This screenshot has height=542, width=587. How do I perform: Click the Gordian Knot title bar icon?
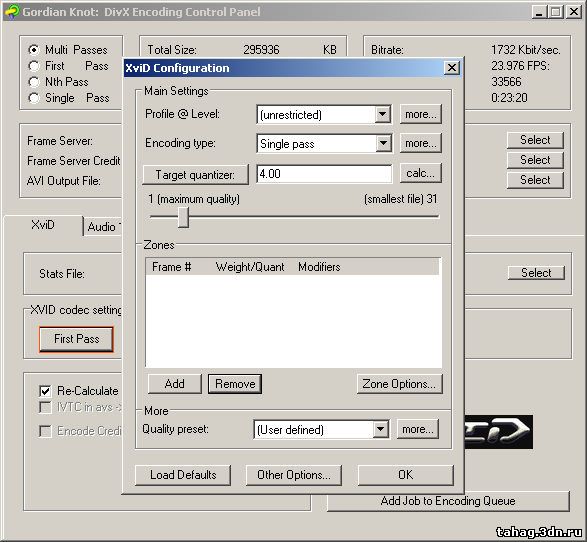point(11,11)
